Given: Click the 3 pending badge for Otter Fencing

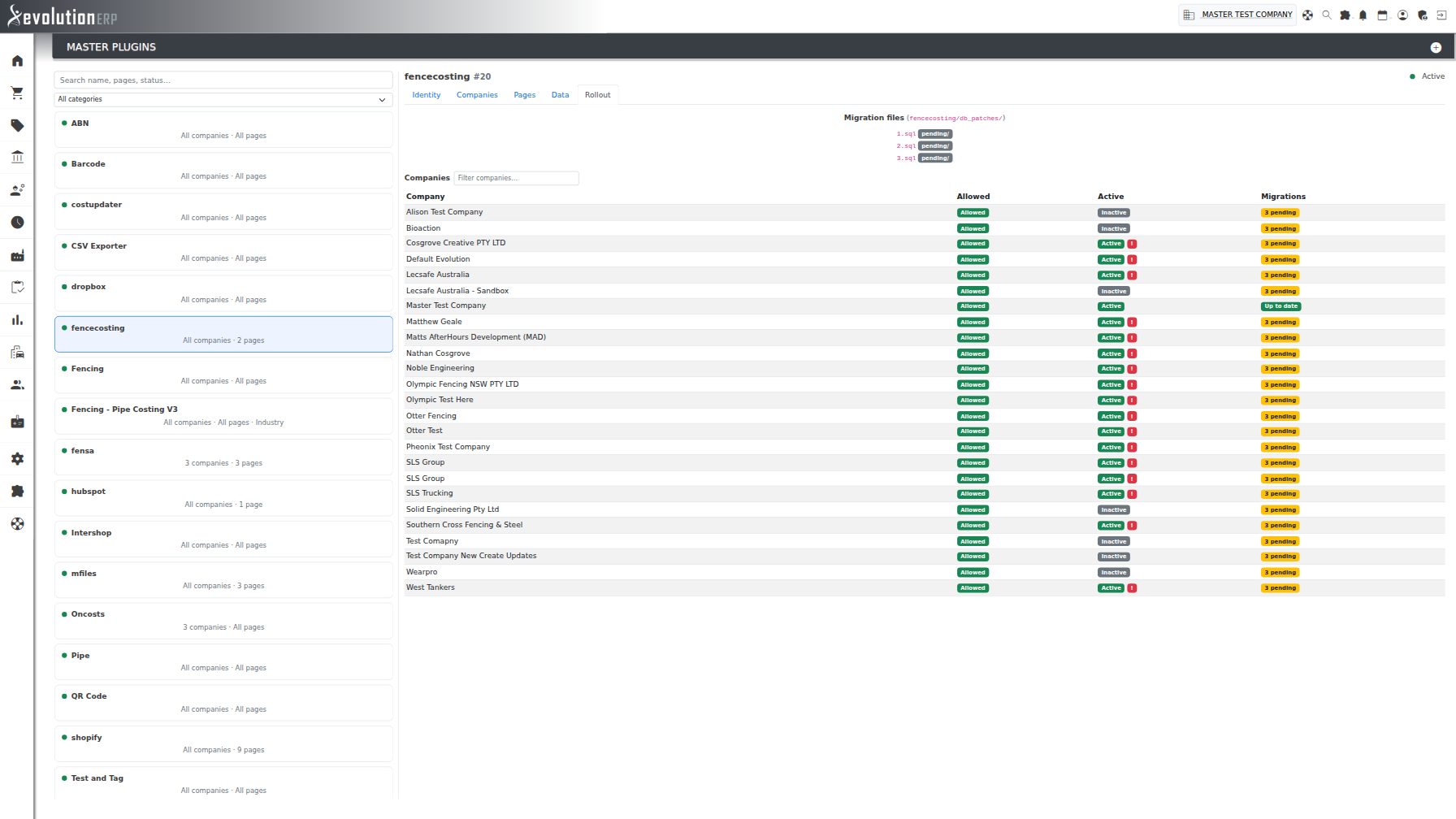Looking at the screenshot, I should pos(1280,416).
